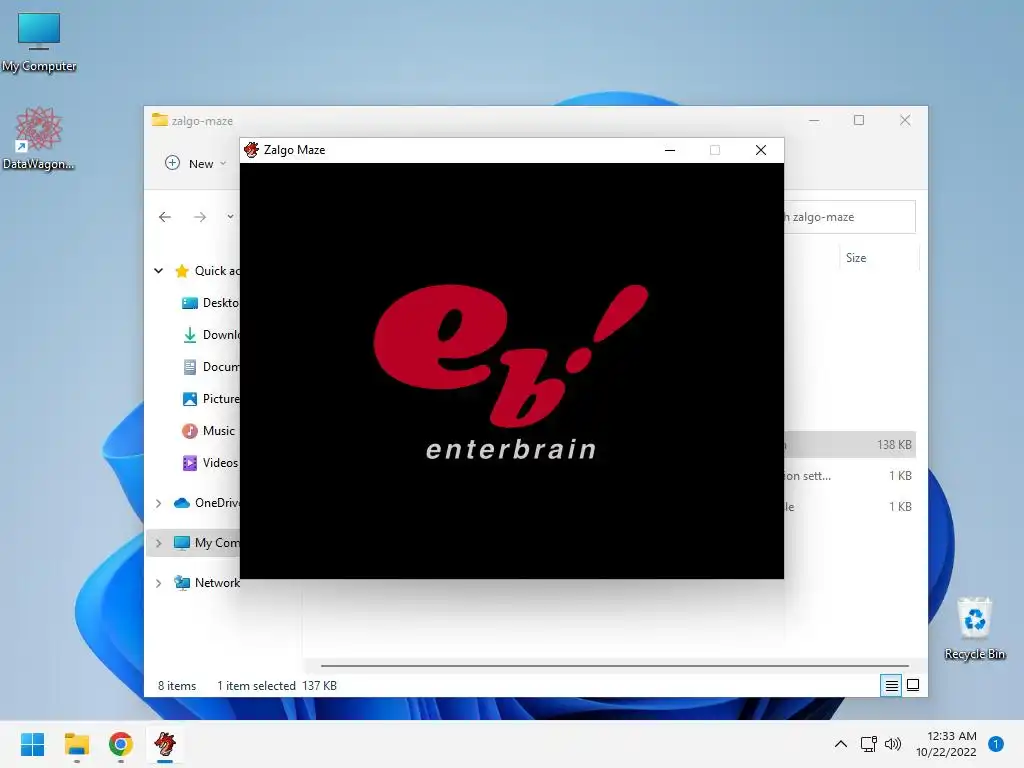Select the 'on sett...' file row
Image resolution: width=1024 pixels, height=768 pixels.
[x=850, y=475]
